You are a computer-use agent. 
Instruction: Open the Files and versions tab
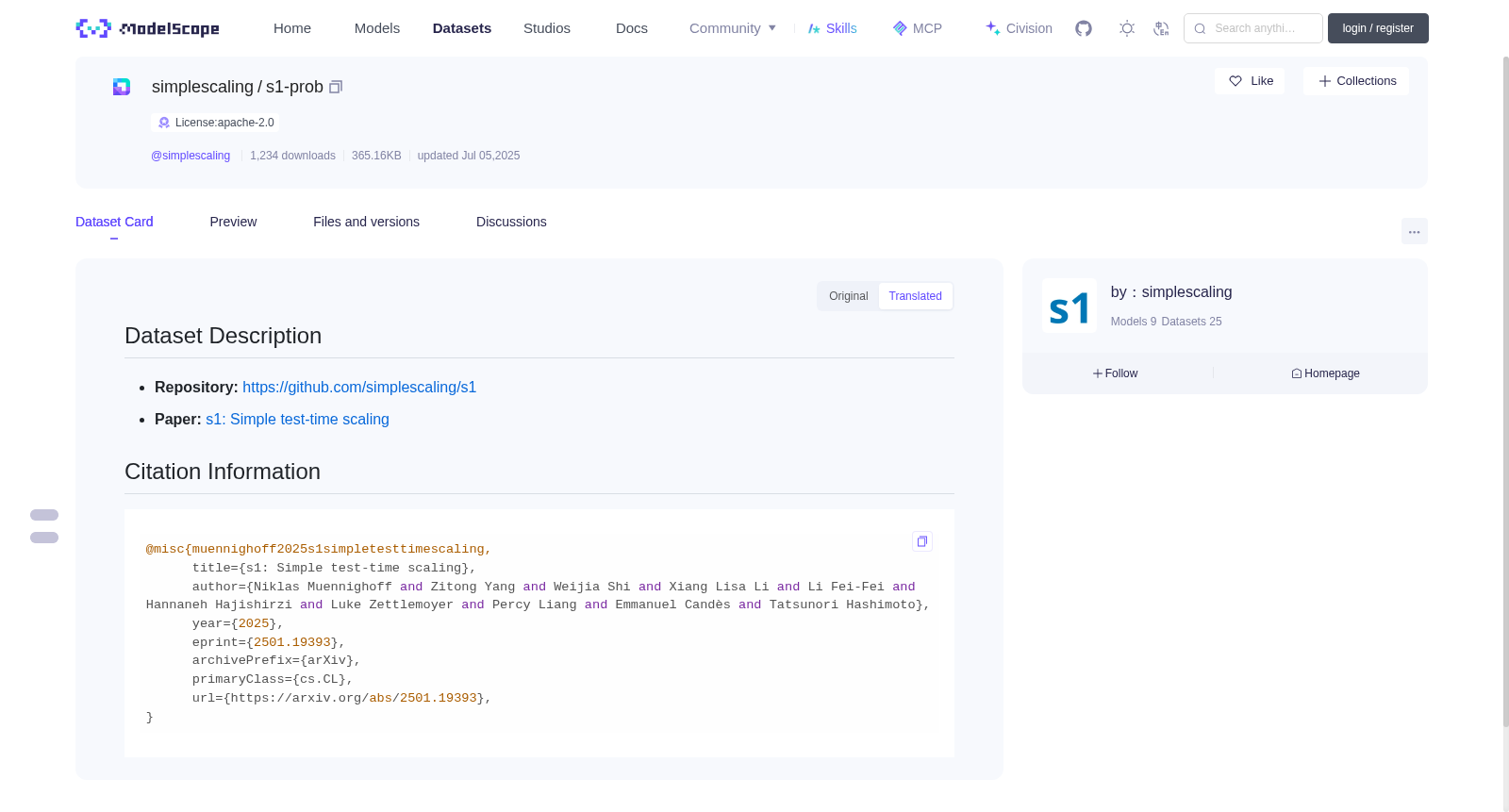pos(366,222)
